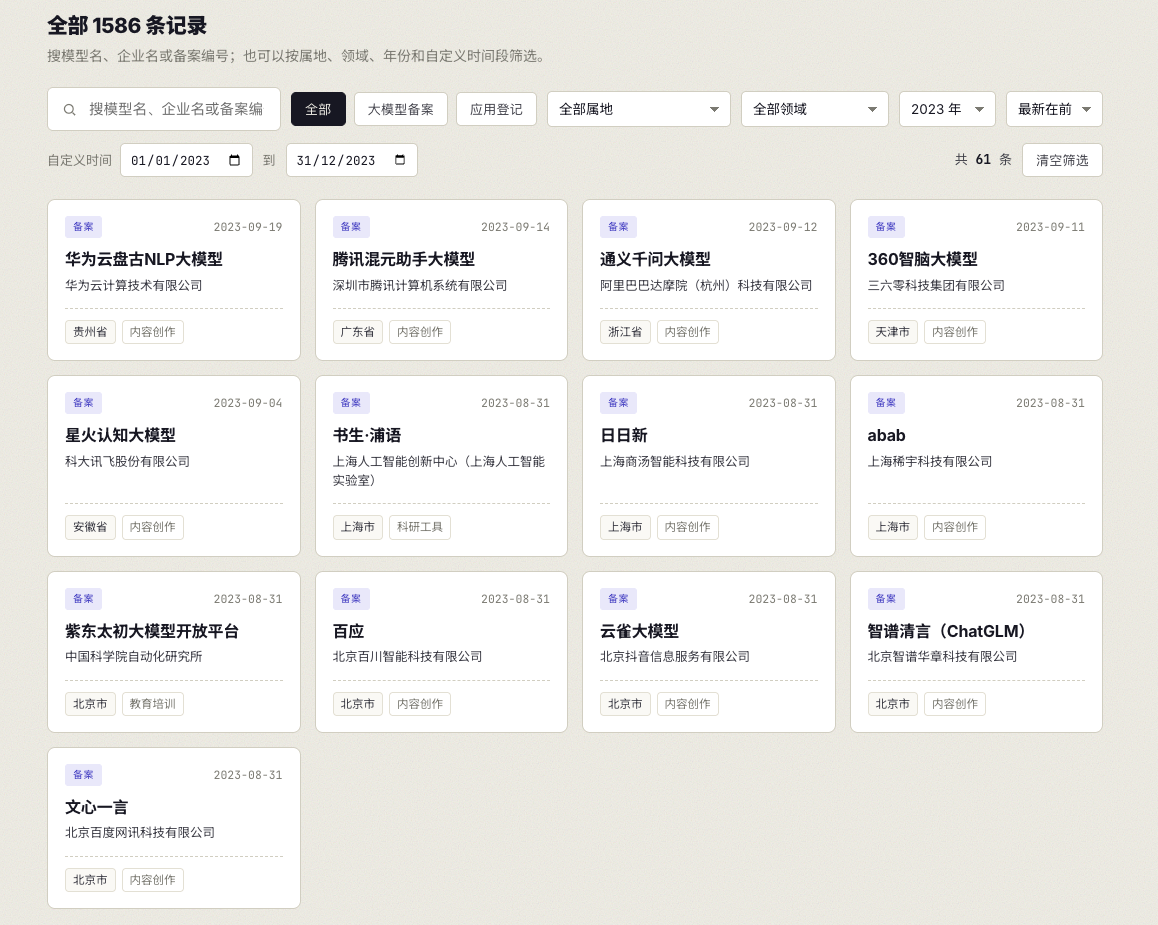Open the 全部领域 dropdown
The height and width of the screenshot is (925, 1158).
click(815, 109)
